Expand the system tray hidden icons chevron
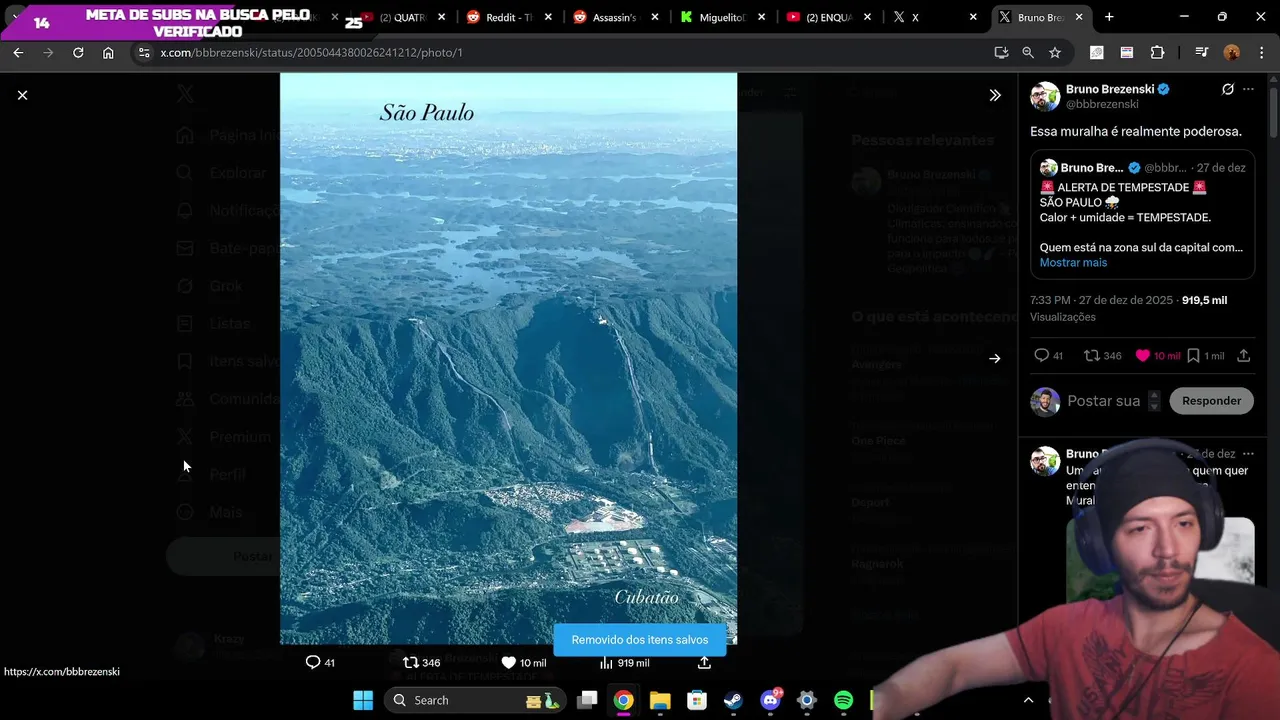Screen dimensions: 1280x720 click(1028, 700)
